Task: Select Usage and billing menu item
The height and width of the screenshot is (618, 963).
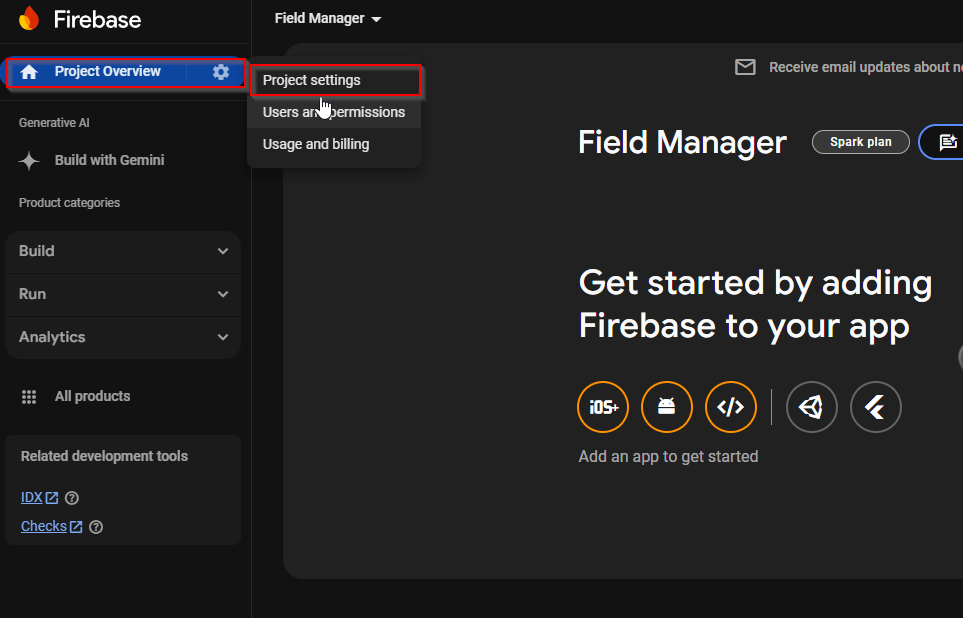Action: tap(335, 144)
